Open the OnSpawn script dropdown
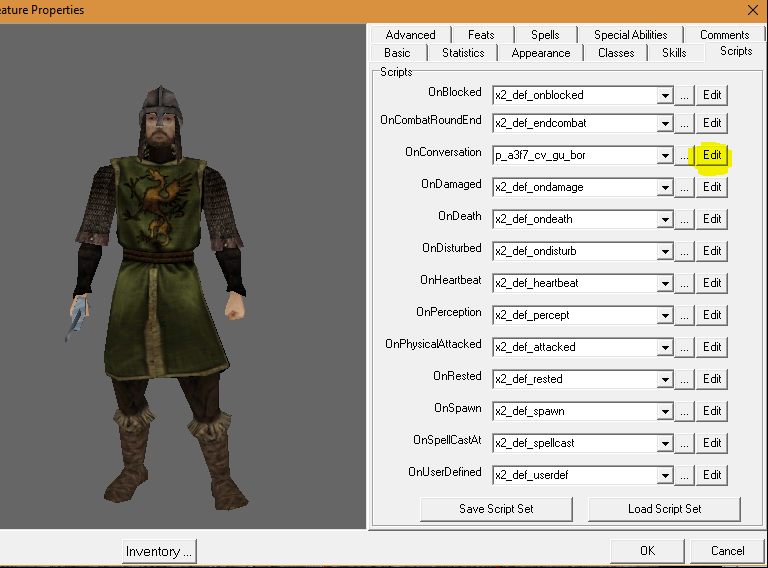This screenshot has width=768, height=568. (665, 411)
